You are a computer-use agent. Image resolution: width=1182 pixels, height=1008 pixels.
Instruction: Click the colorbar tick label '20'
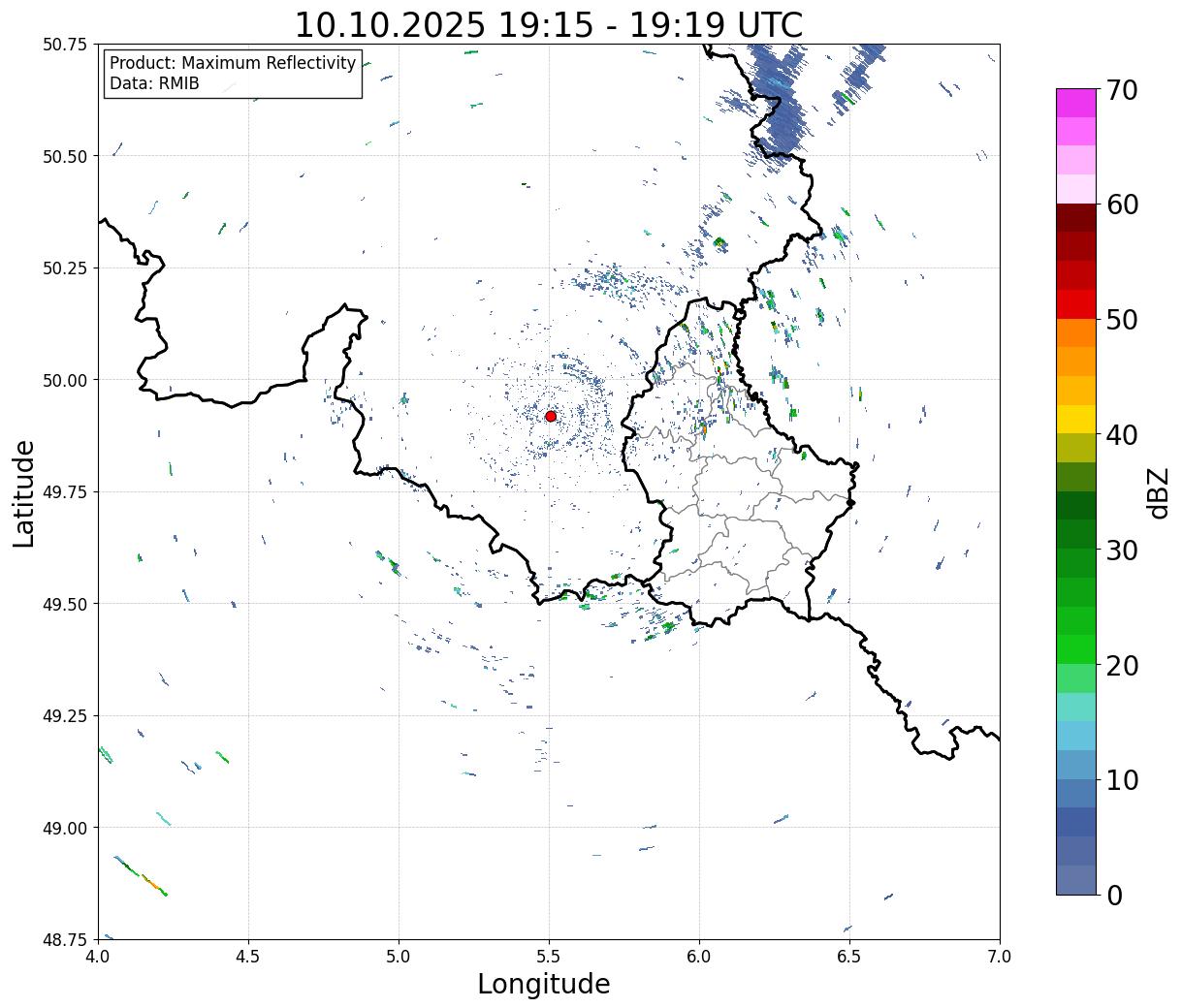click(x=1122, y=665)
